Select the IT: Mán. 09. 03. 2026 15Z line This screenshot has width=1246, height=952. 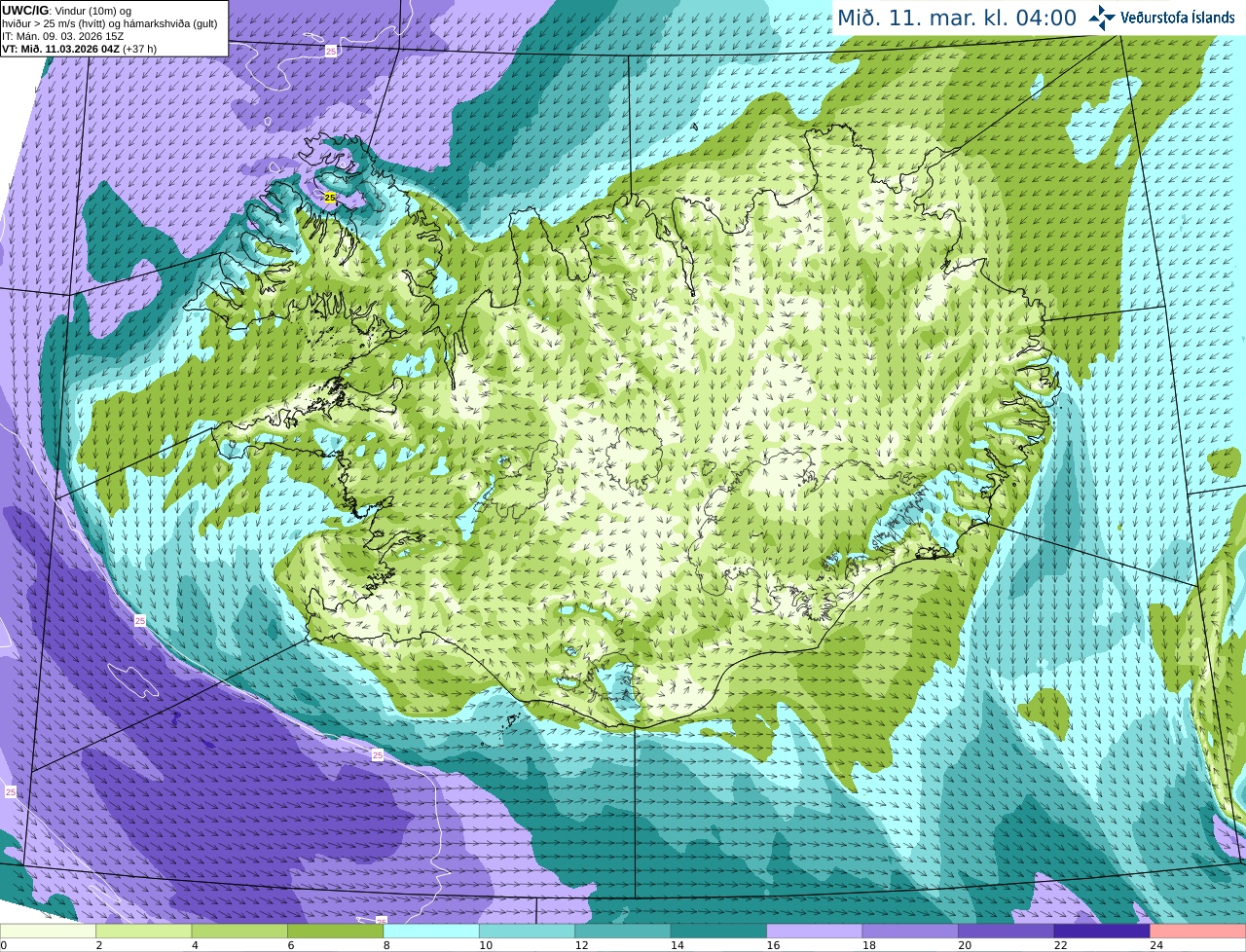click(63, 36)
